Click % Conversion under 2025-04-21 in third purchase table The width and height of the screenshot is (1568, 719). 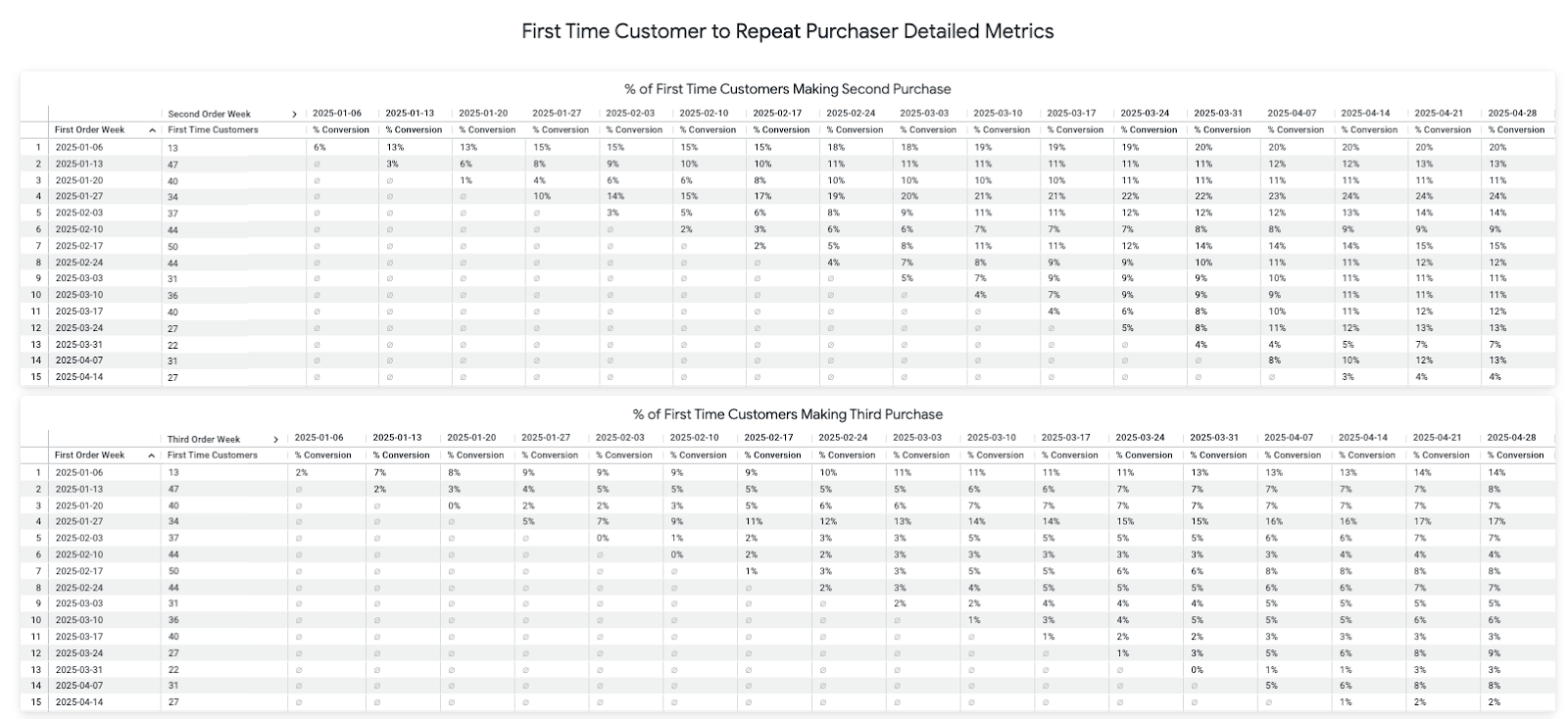tap(1442, 455)
